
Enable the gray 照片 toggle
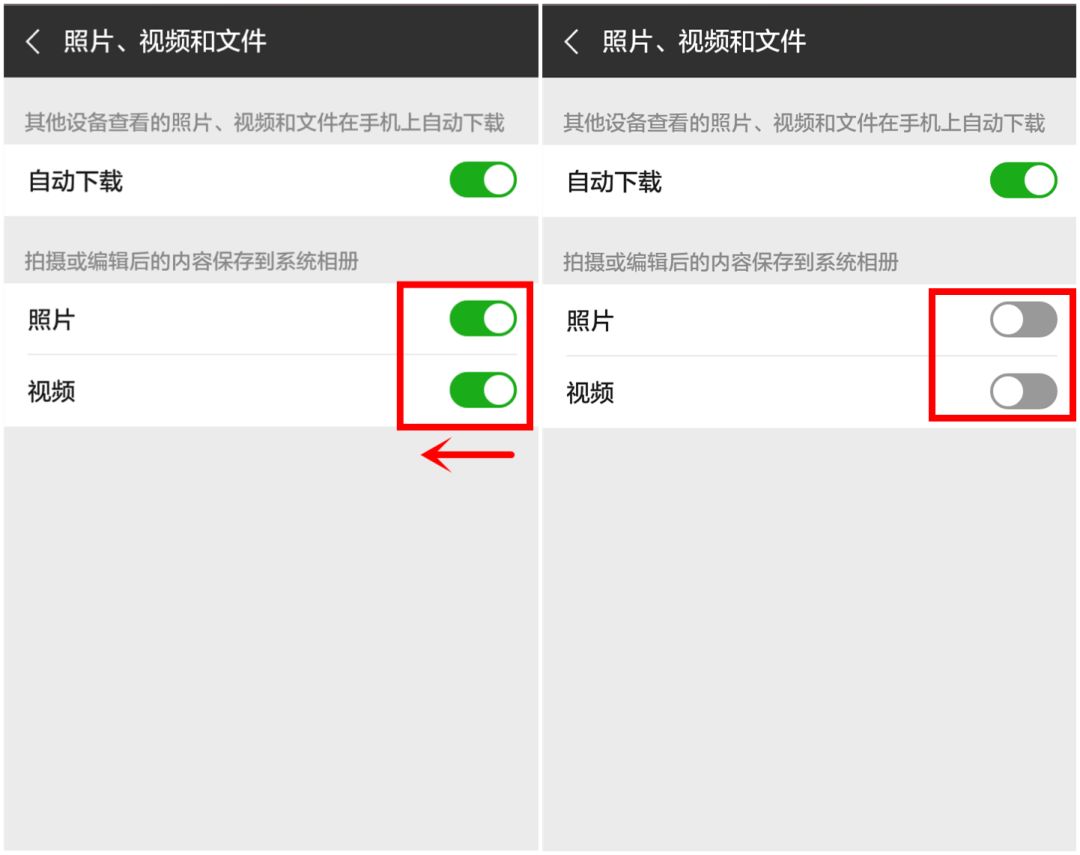click(1024, 320)
